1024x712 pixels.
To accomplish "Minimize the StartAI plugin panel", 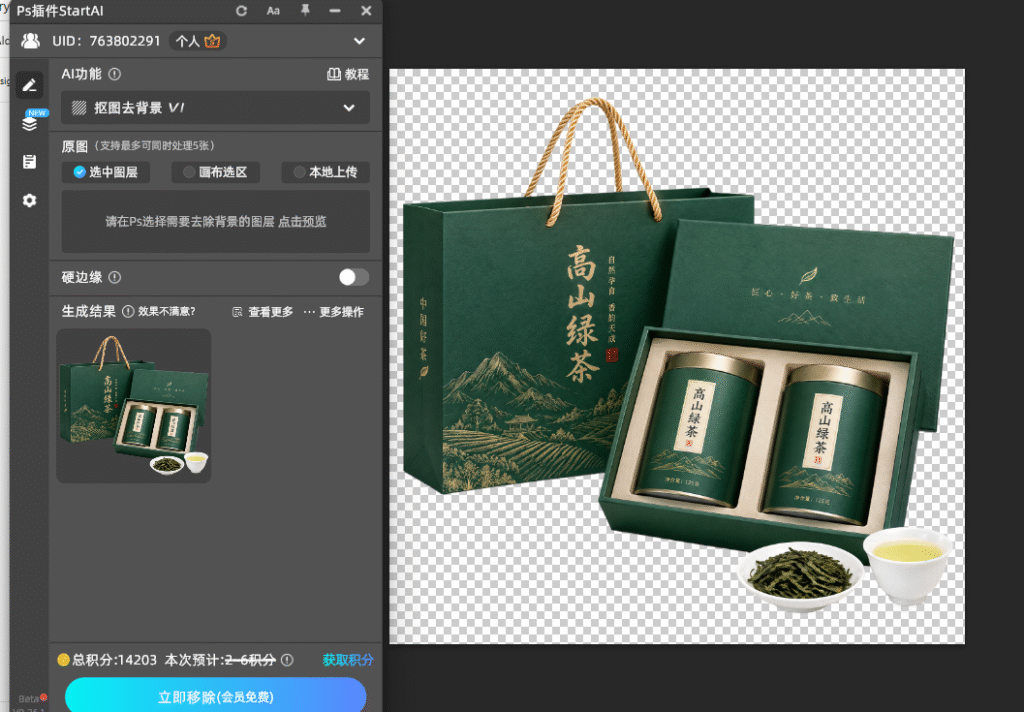I will pos(335,11).
